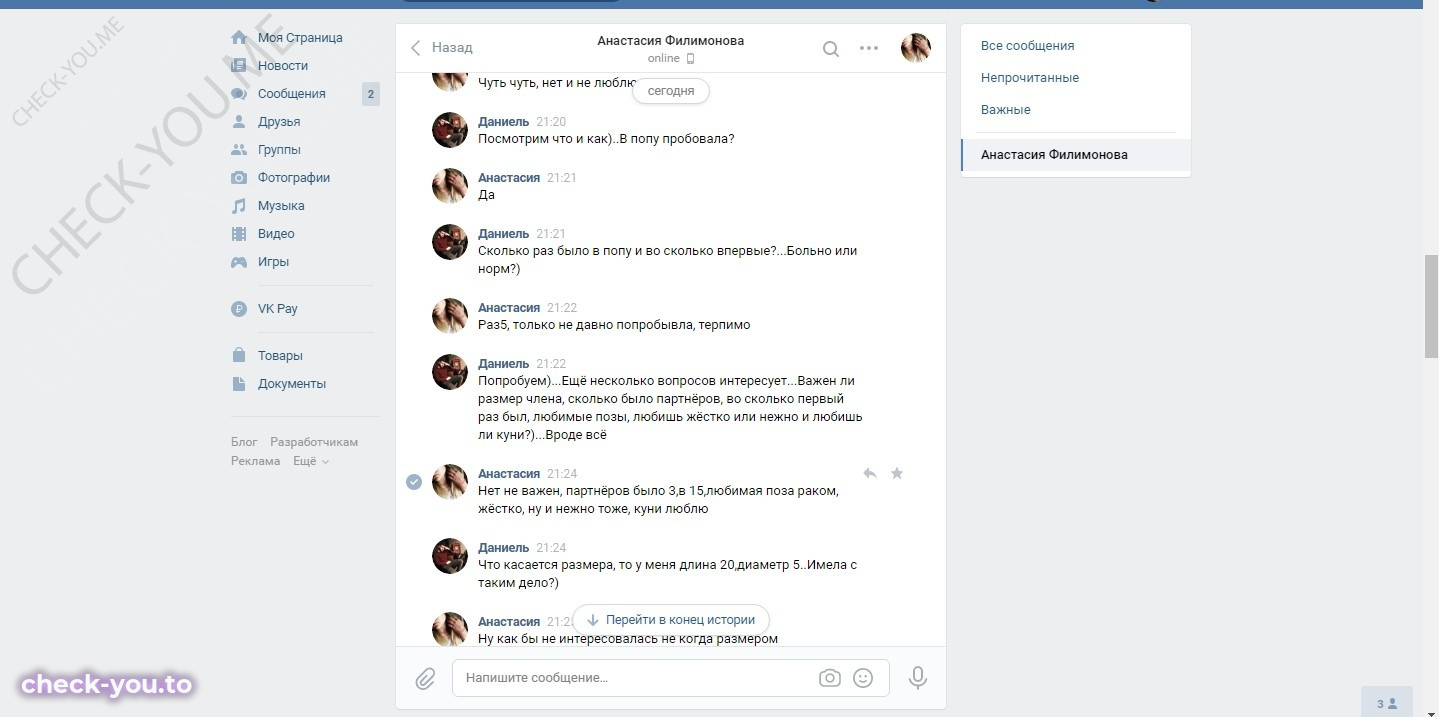Attach a photo with the camera icon in the input

point(830,678)
